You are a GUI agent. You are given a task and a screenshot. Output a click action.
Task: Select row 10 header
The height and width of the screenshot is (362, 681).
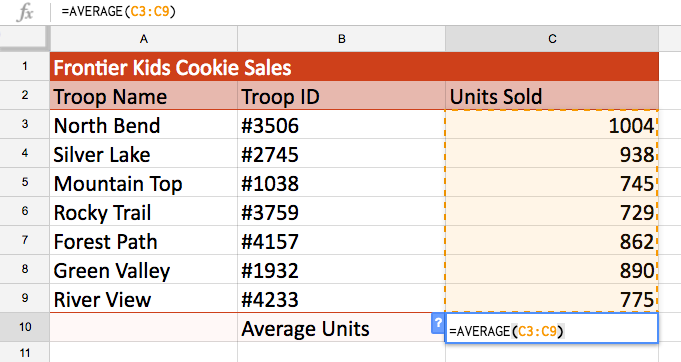[25, 327]
